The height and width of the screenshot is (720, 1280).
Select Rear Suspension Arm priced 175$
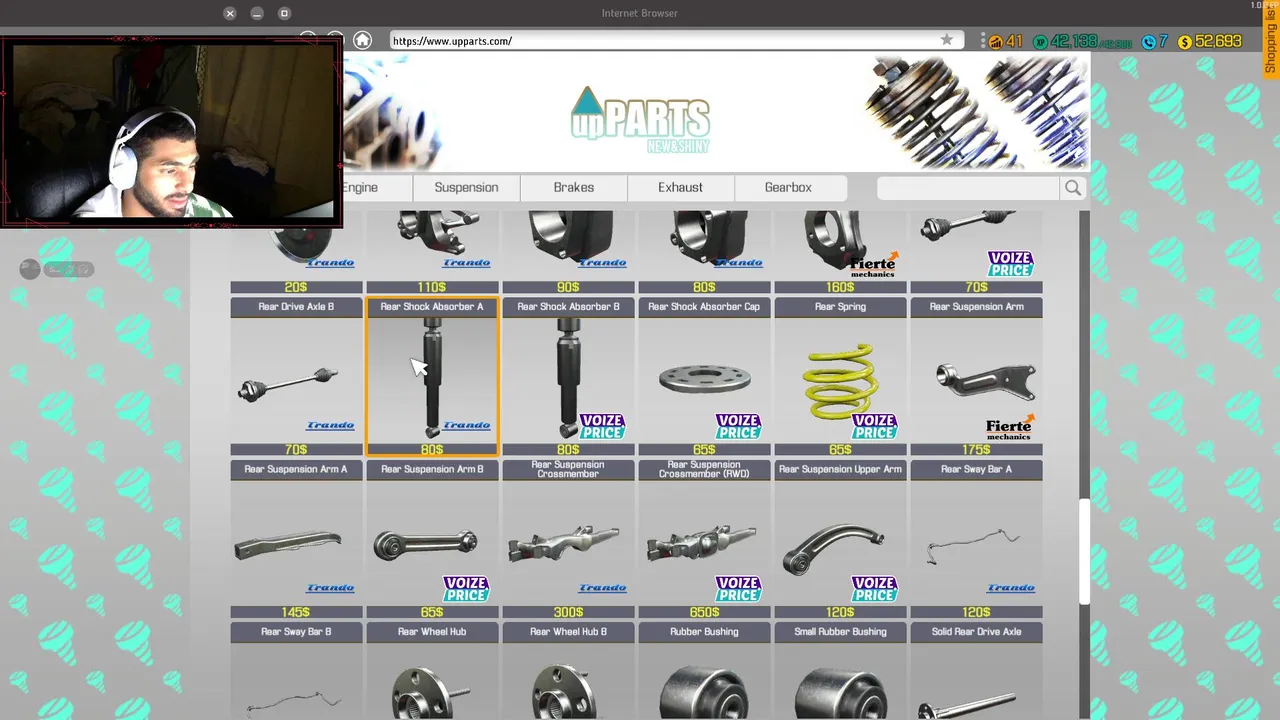tap(976, 377)
